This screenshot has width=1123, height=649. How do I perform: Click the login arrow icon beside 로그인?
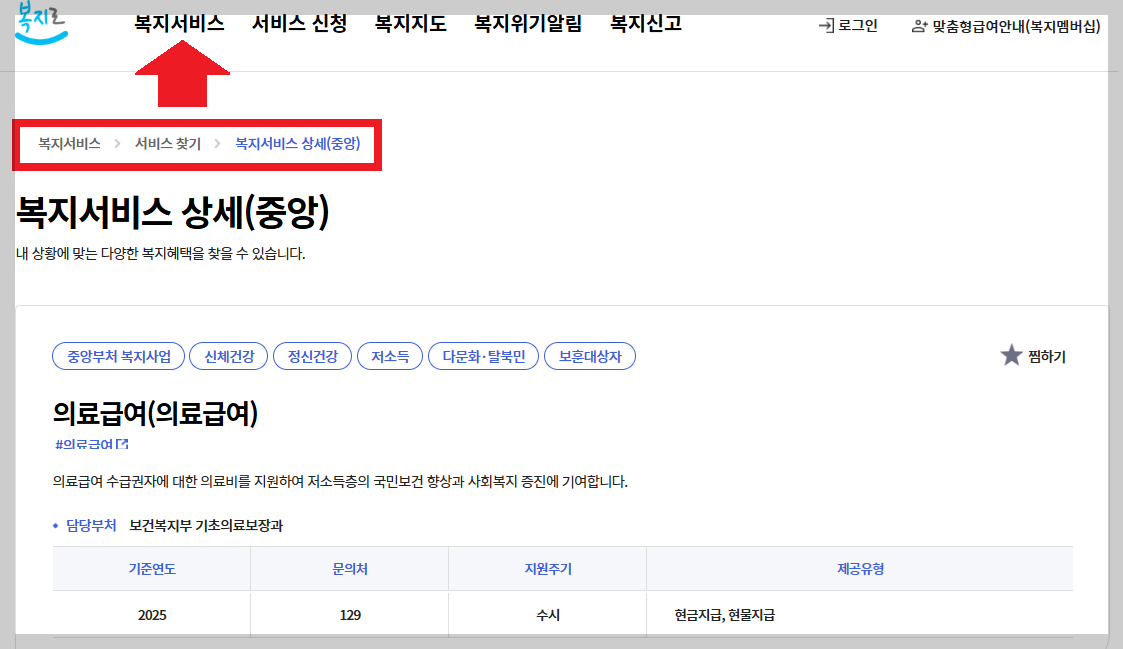tap(825, 27)
